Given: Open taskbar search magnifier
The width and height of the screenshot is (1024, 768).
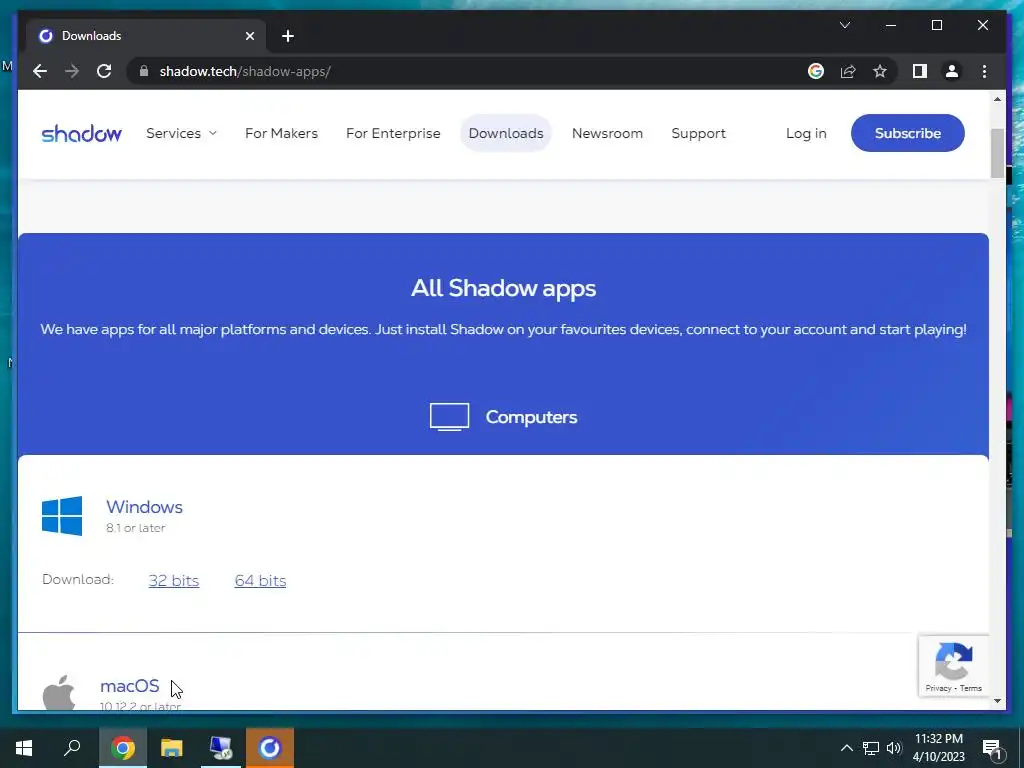Looking at the screenshot, I should pyautogui.click(x=72, y=748).
